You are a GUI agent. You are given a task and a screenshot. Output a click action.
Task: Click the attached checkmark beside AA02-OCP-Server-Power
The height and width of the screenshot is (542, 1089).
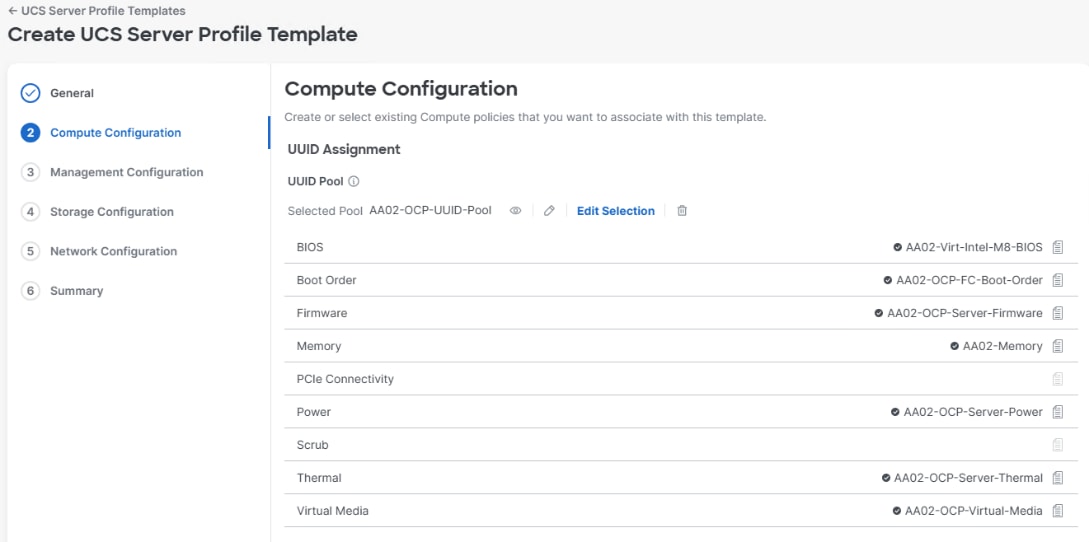(x=895, y=412)
